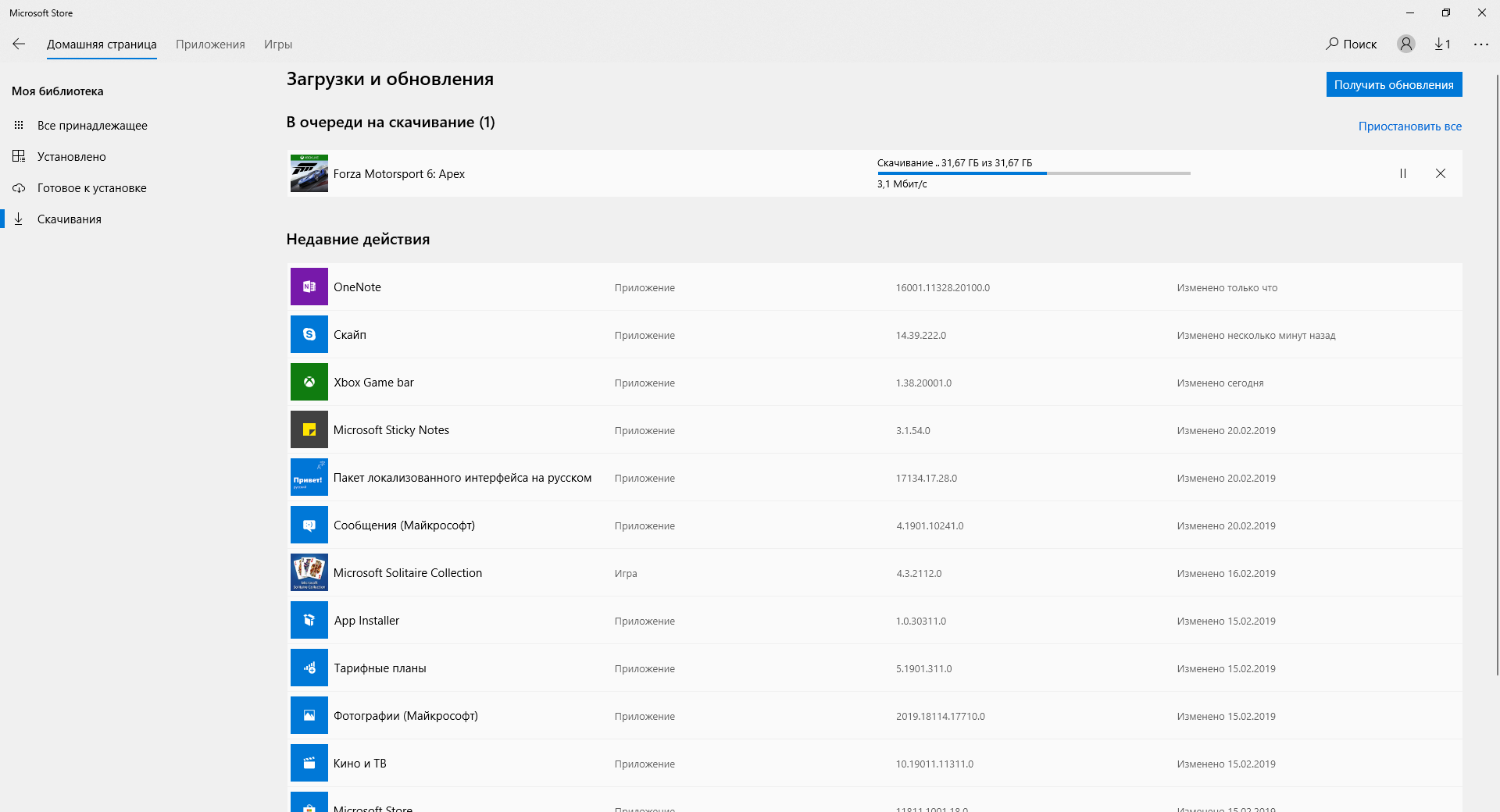This screenshot has height=812, width=1500.
Task: Click the Russian language pack icon
Action: (309, 477)
